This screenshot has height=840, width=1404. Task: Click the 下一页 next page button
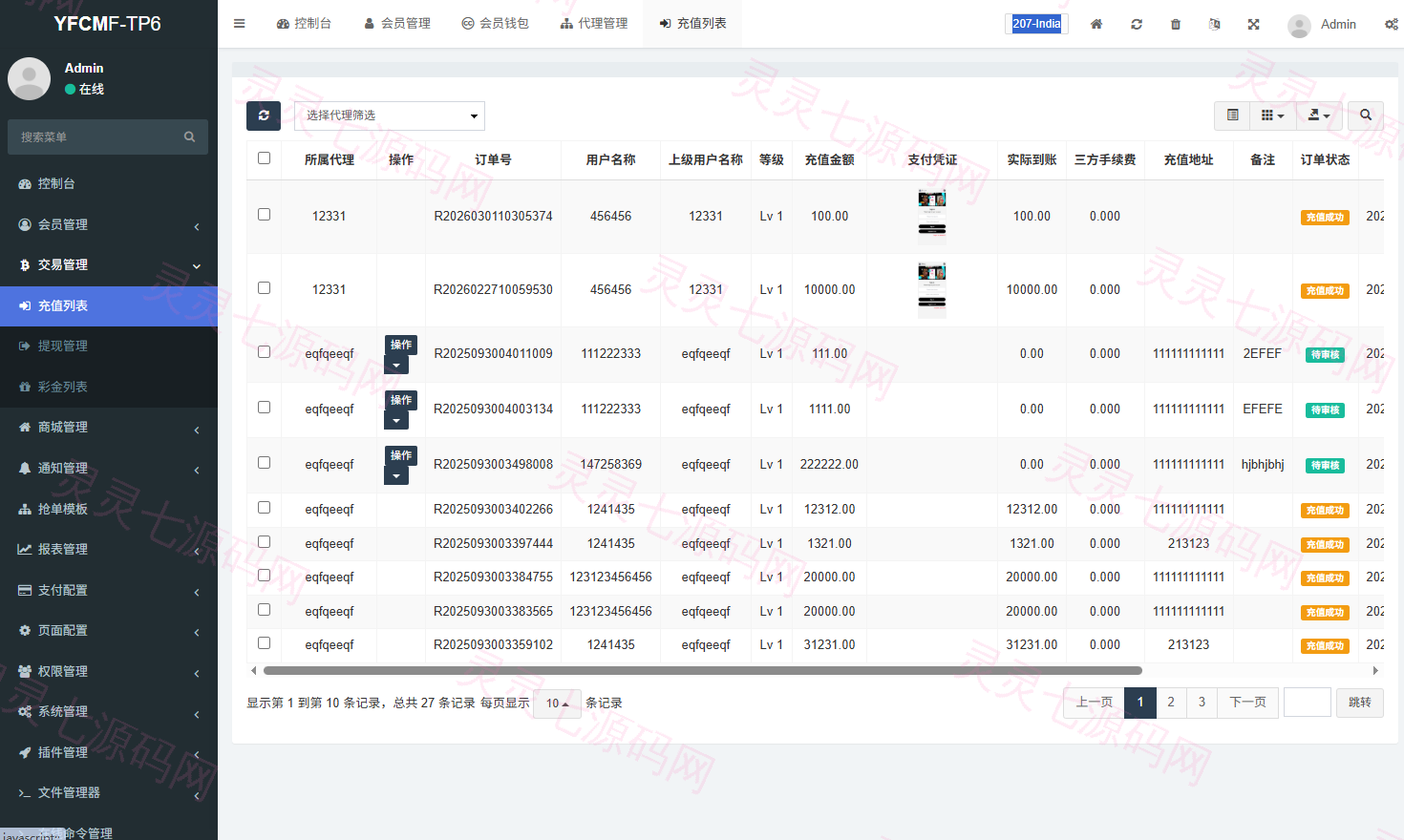pos(1247,703)
